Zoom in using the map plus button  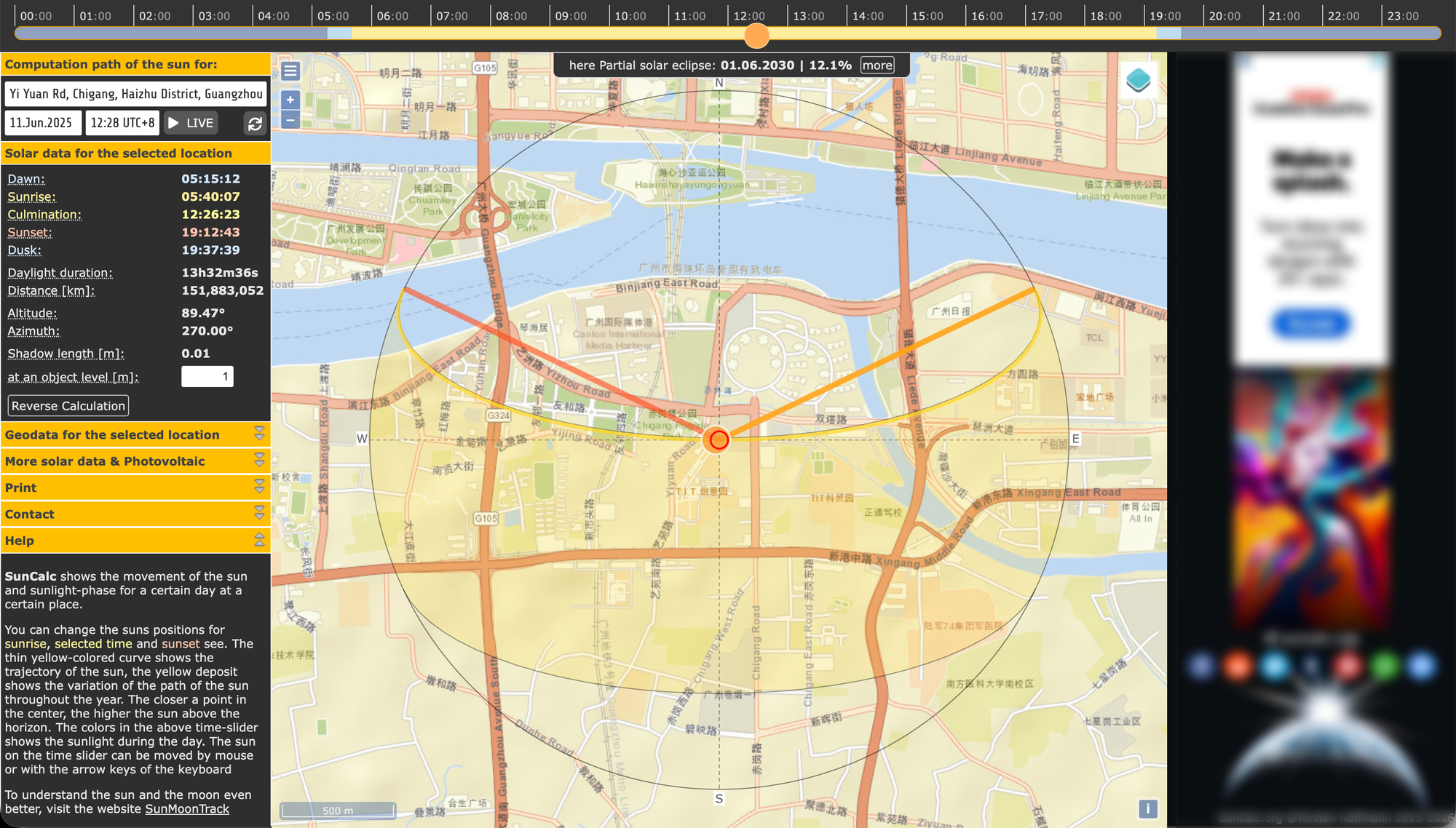click(290, 100)
